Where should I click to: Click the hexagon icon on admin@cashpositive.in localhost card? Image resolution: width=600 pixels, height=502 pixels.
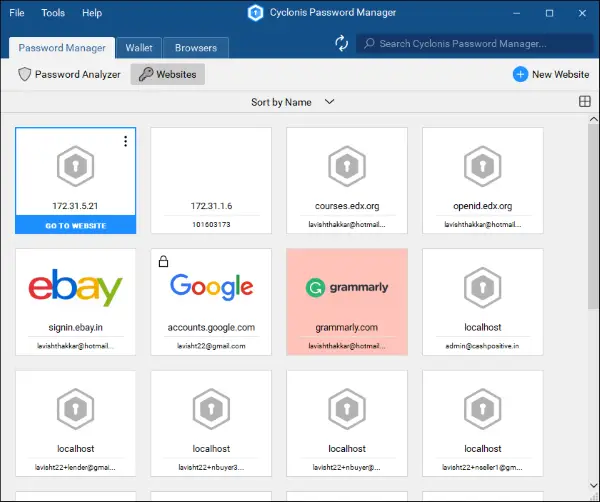click(x=483, y=288)
